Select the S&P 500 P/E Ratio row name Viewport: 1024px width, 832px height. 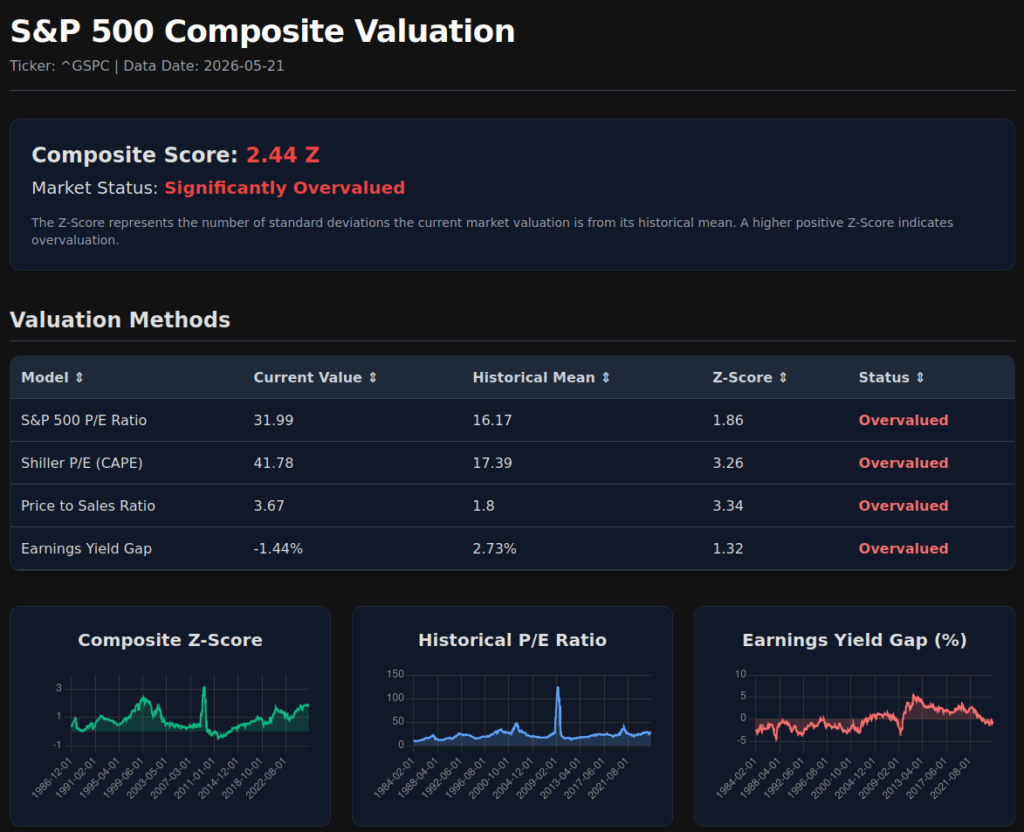pos(84,420)
